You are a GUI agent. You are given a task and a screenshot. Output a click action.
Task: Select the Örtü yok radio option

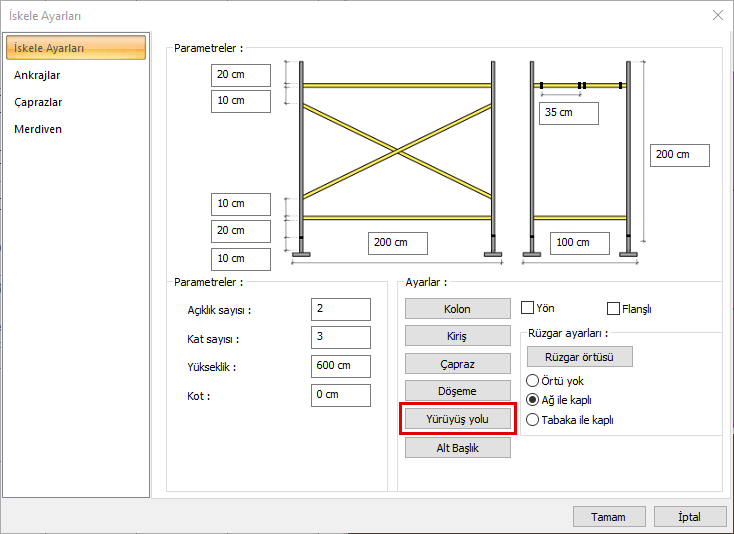(532, 380)
